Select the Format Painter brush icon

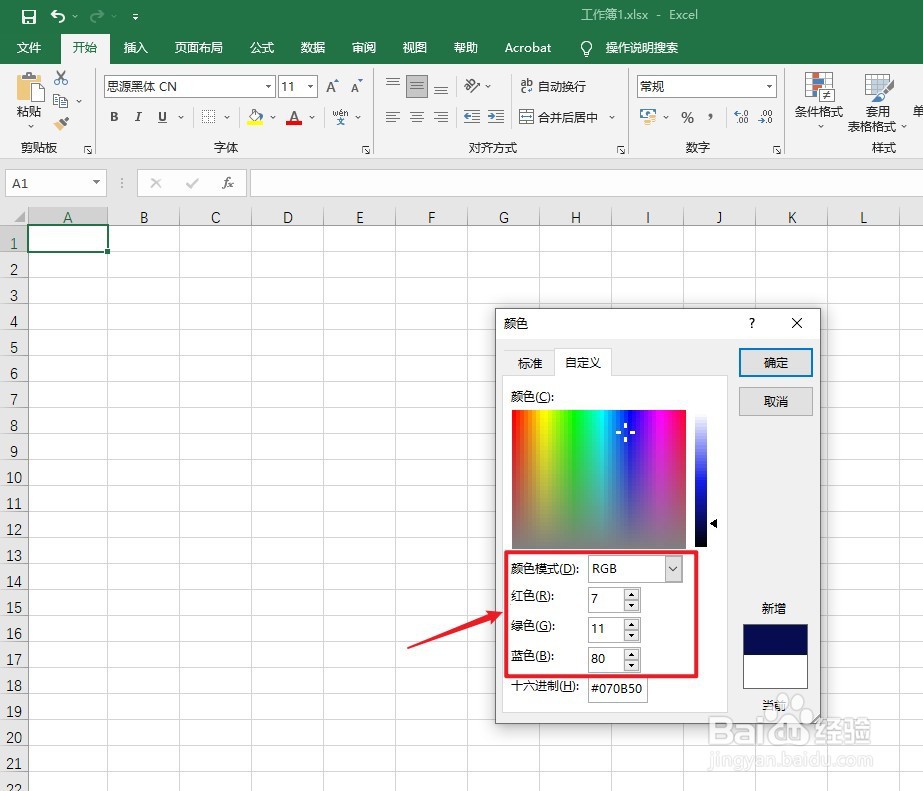tap(61, 124)
